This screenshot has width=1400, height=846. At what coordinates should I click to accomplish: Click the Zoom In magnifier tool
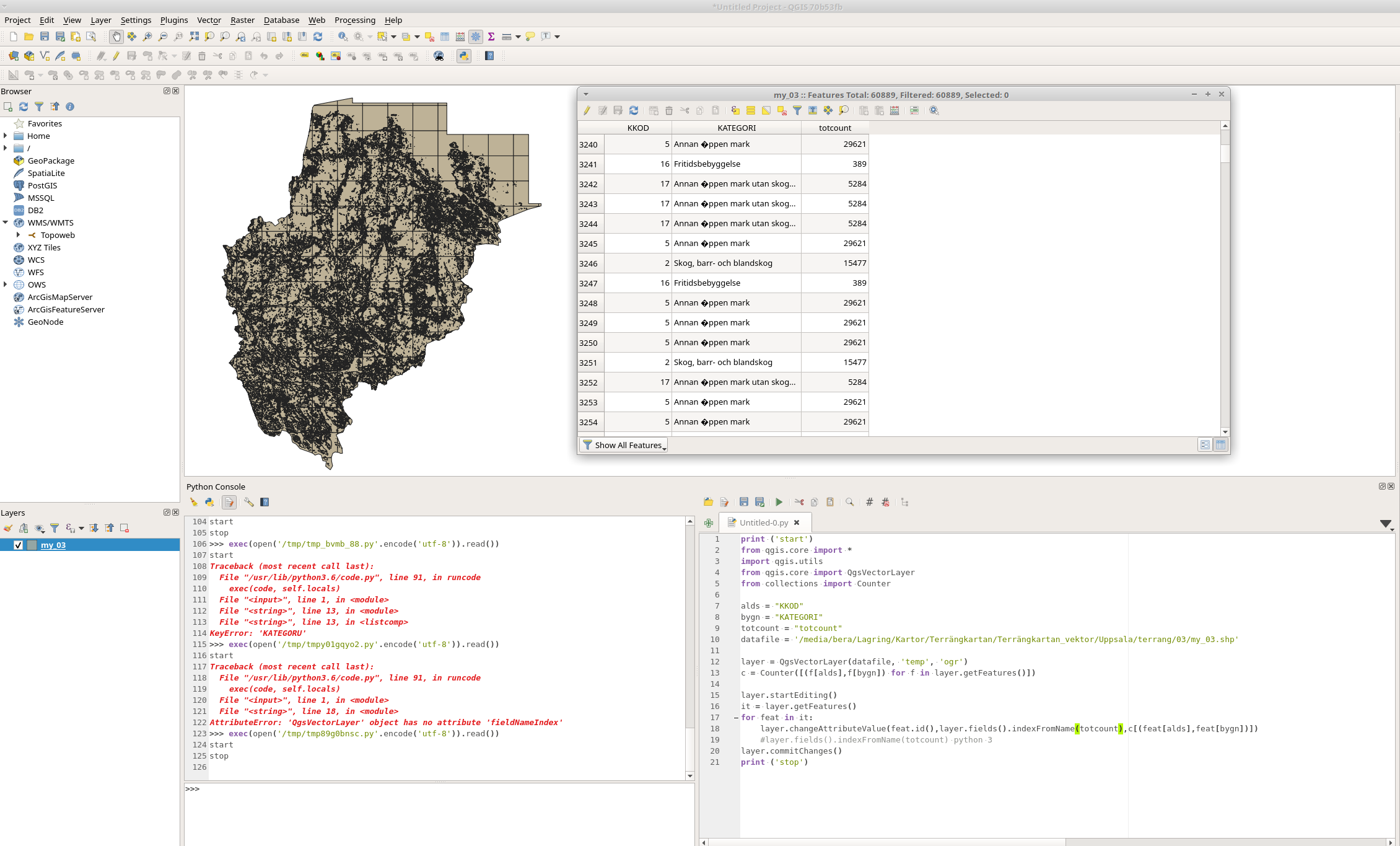point(147,37)
